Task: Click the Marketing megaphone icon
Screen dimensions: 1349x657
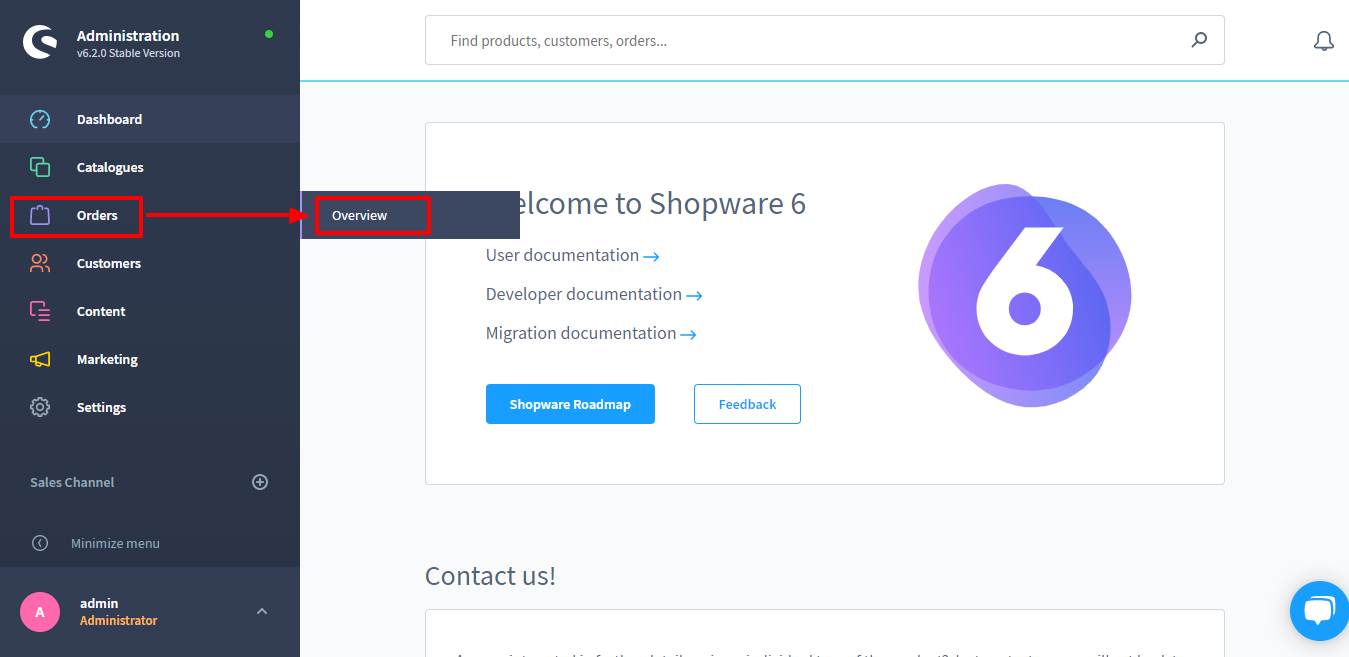Action: [40, 359]
